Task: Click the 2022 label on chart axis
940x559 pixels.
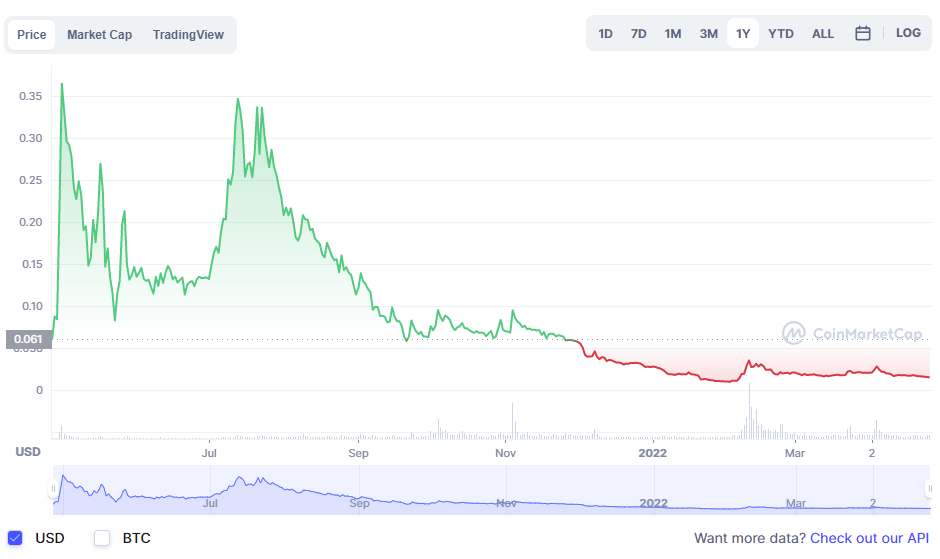Action: [653, 453]
